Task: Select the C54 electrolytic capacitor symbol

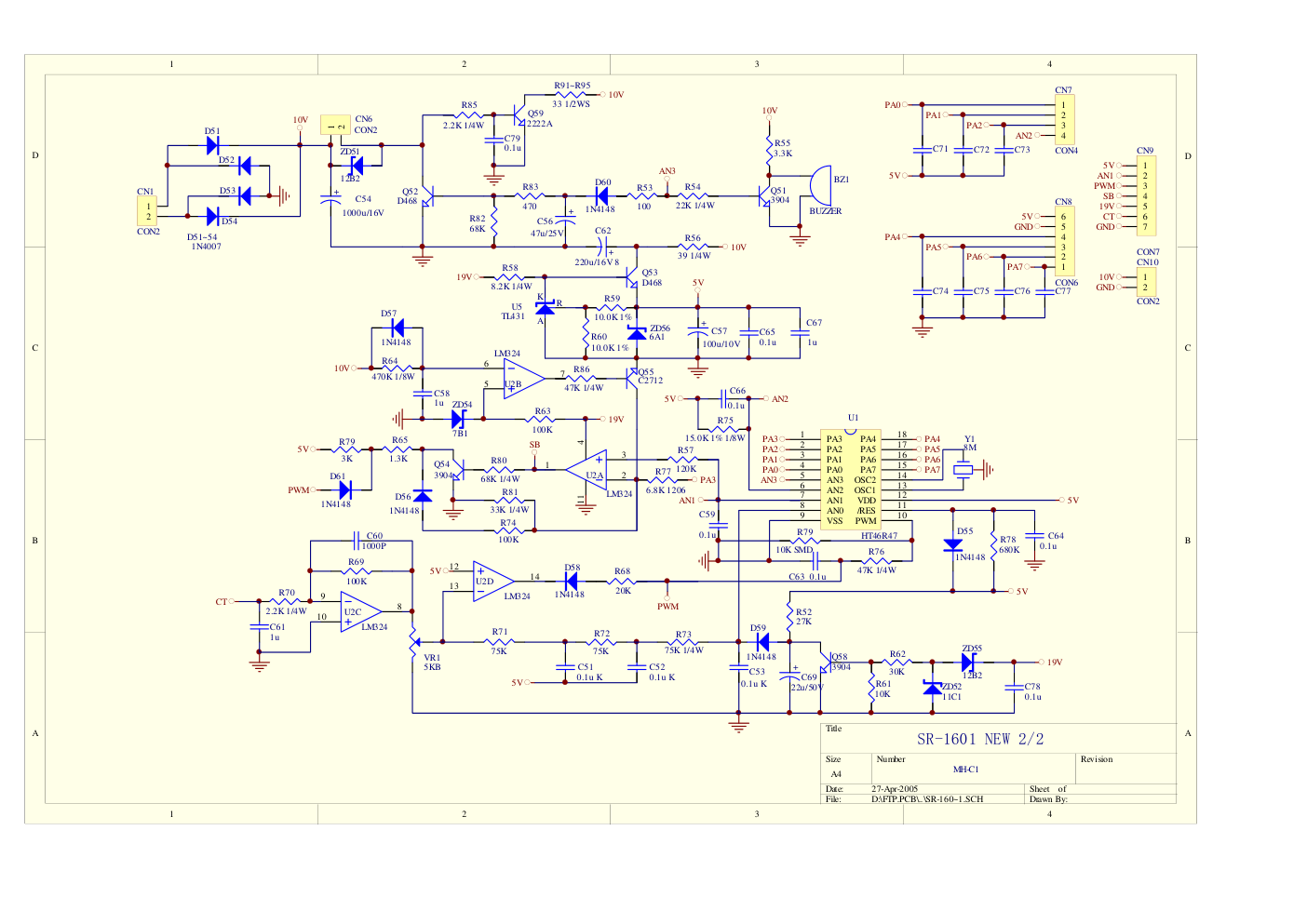Action: tap(330, 198)
